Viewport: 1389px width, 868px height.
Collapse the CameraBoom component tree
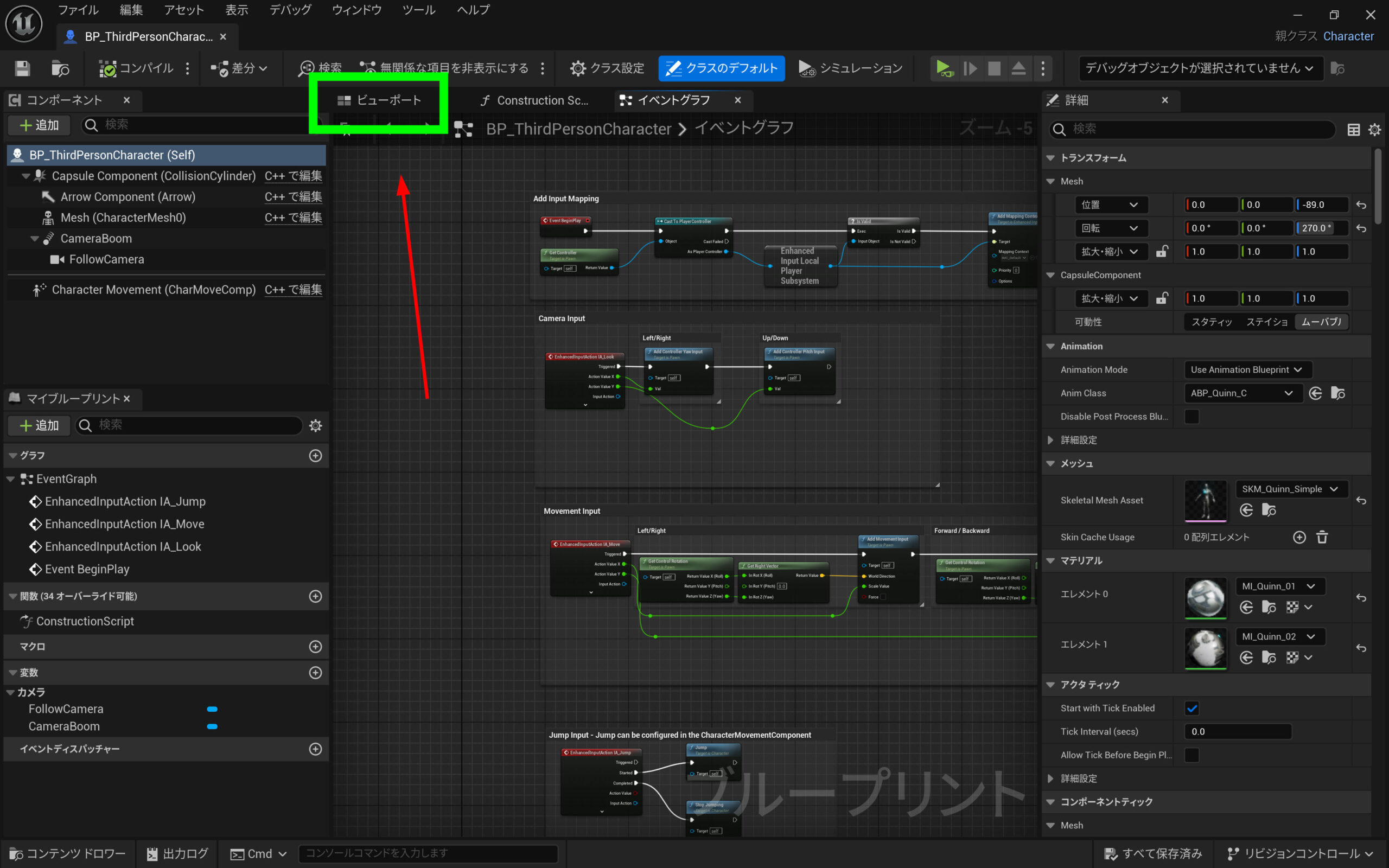coord(34,239)
